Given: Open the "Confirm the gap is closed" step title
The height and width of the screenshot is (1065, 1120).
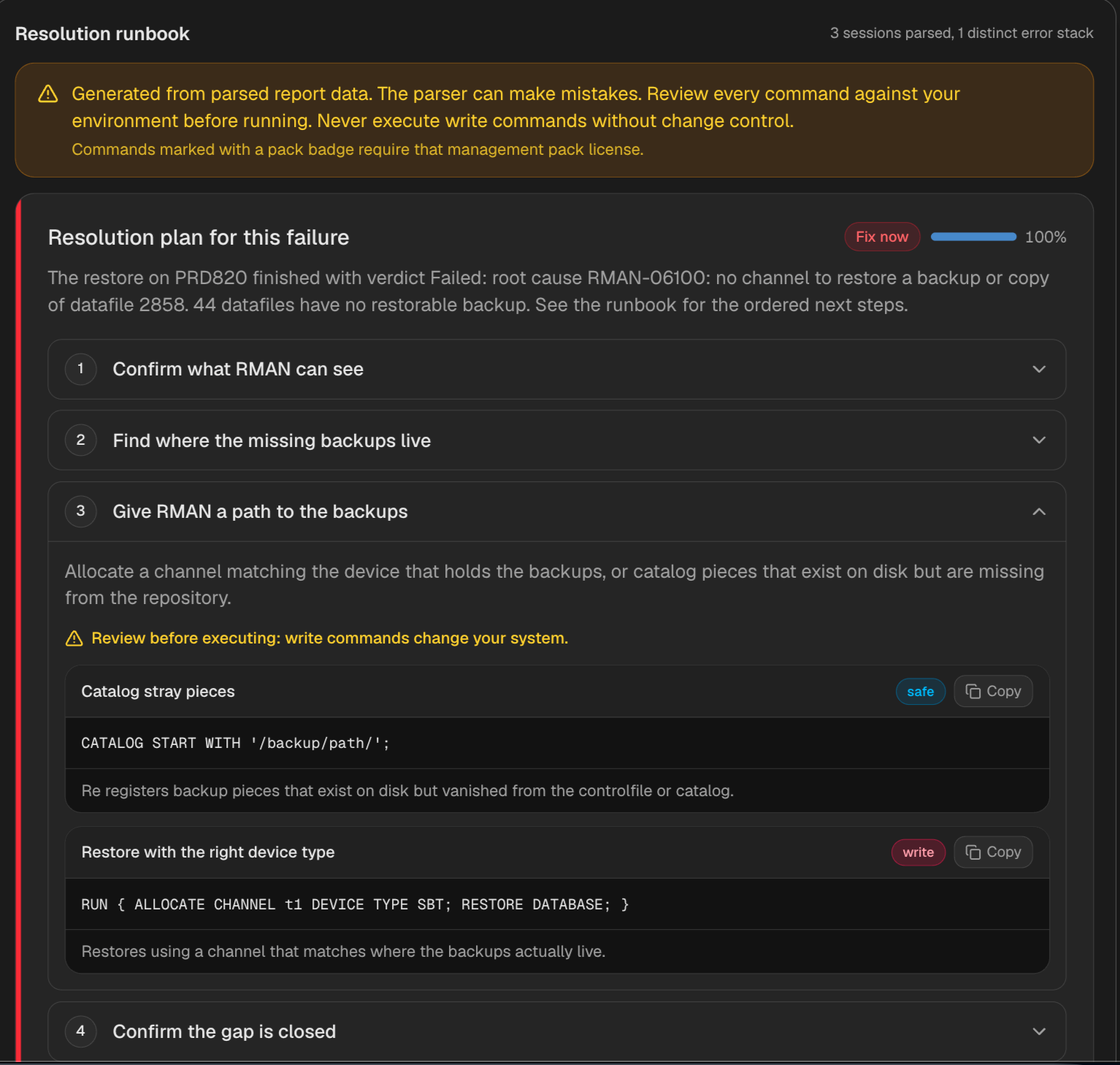Looking at the screenshot, I should point(224,1031).
